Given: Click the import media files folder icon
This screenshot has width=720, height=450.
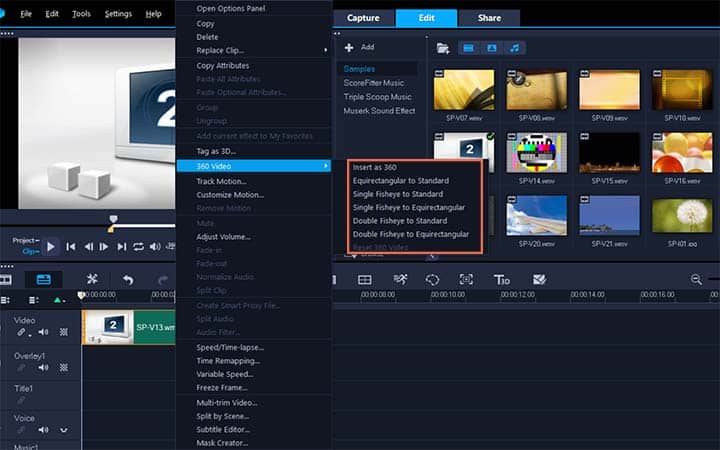Looking at the screenshot, I should click(443, 48).
